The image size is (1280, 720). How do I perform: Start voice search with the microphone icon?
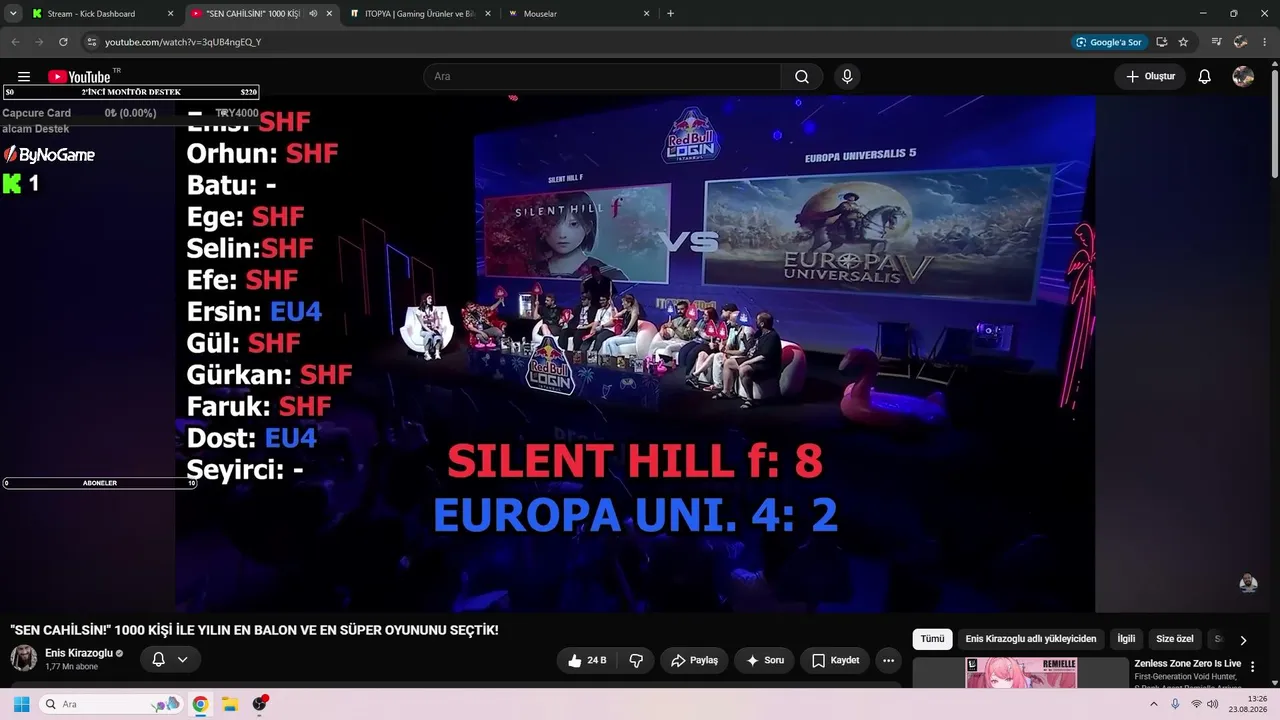tap(847, 77)
